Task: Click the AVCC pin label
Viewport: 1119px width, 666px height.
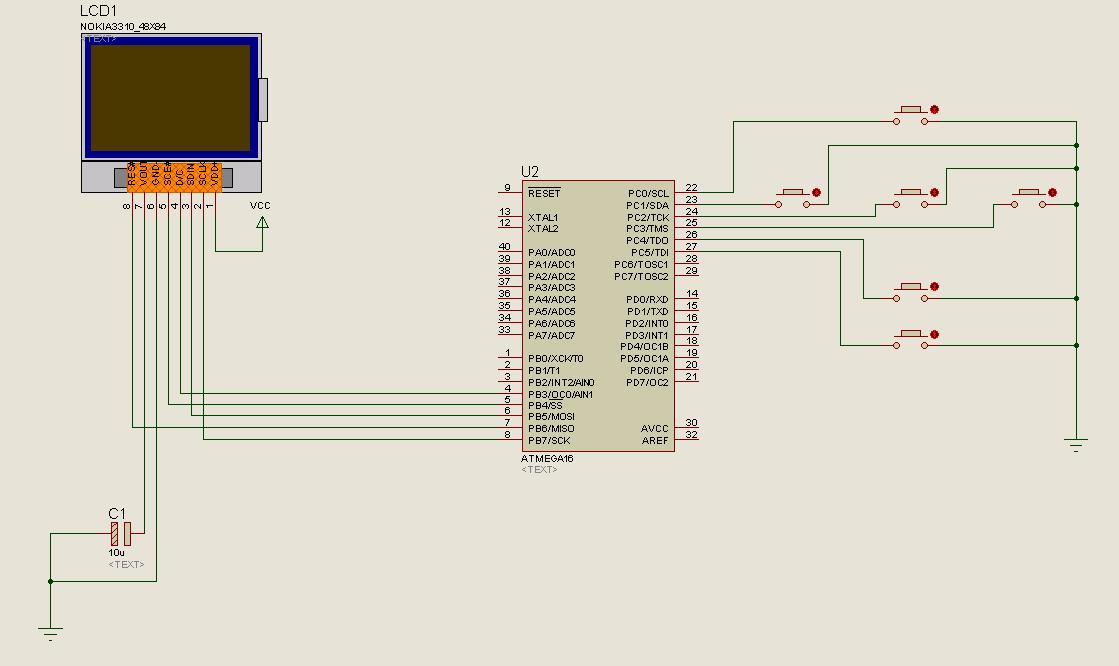Action: point(654,429)
